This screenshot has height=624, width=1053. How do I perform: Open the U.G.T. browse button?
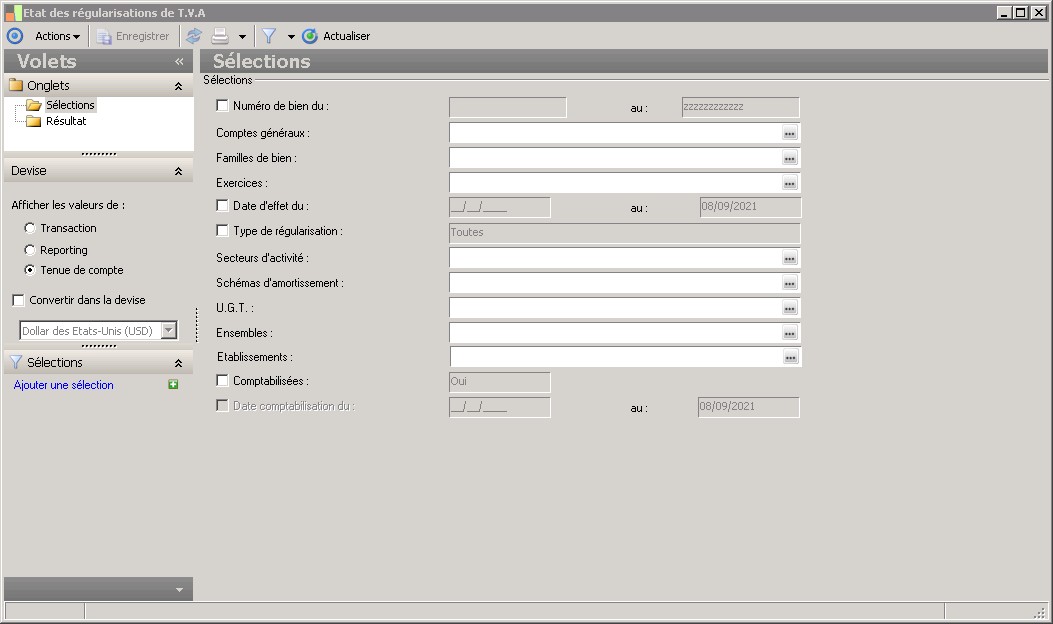790,308
